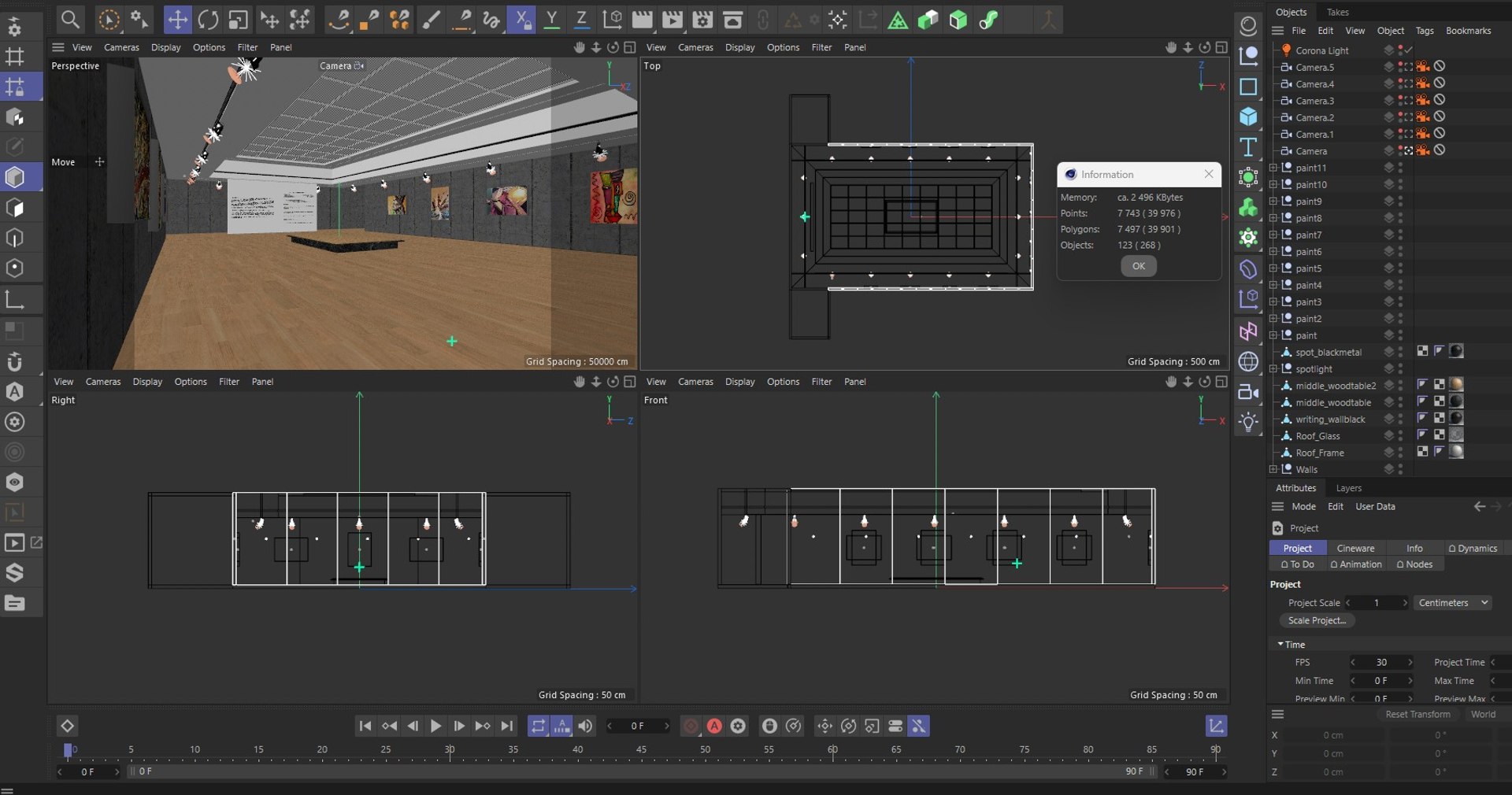
Task: Select the Move tool in top toolbar
Action: 177,20
